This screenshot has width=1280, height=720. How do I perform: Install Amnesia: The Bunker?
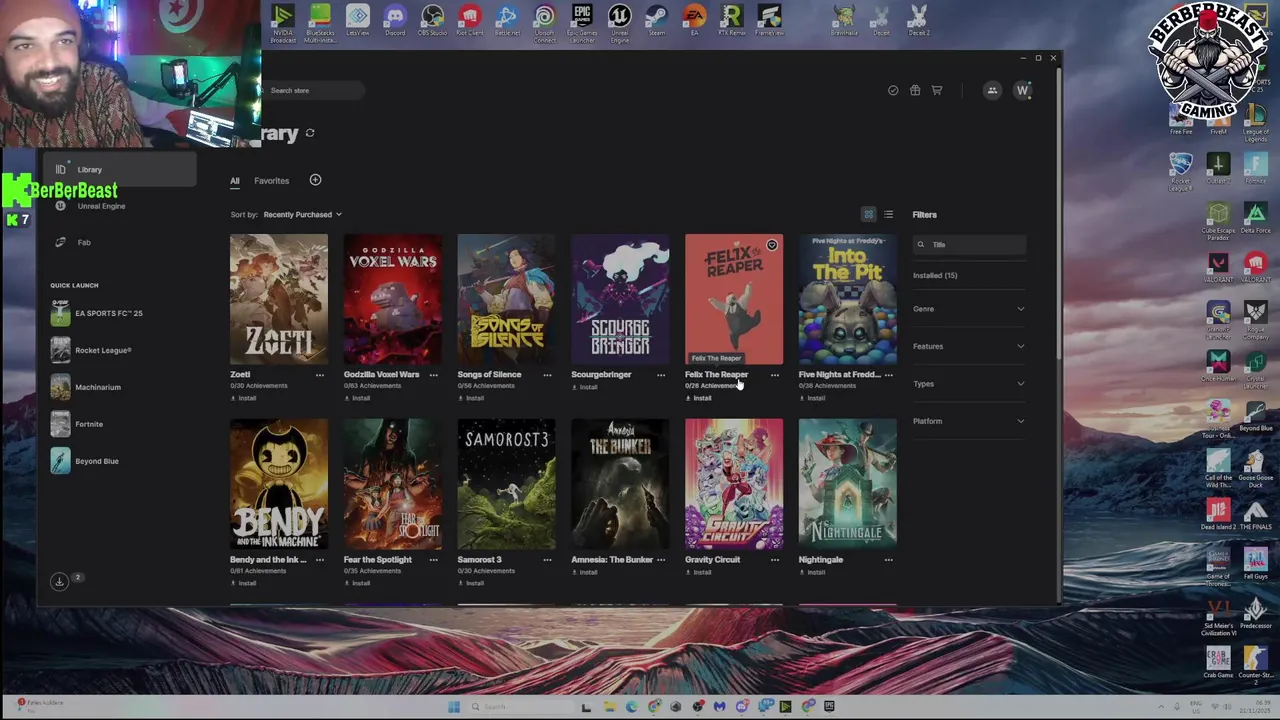click(584, 572)
